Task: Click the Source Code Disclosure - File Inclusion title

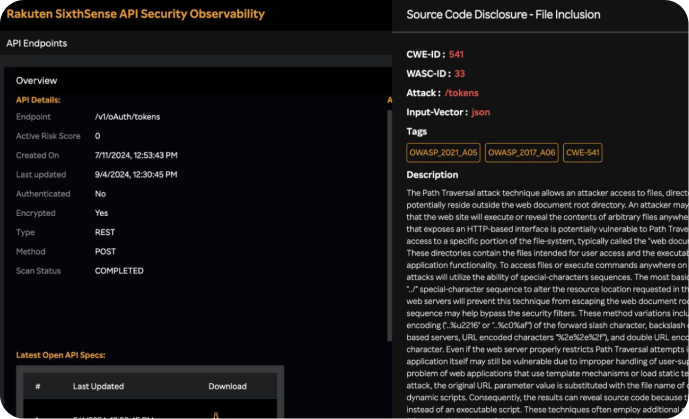Action: pos(503,15)
